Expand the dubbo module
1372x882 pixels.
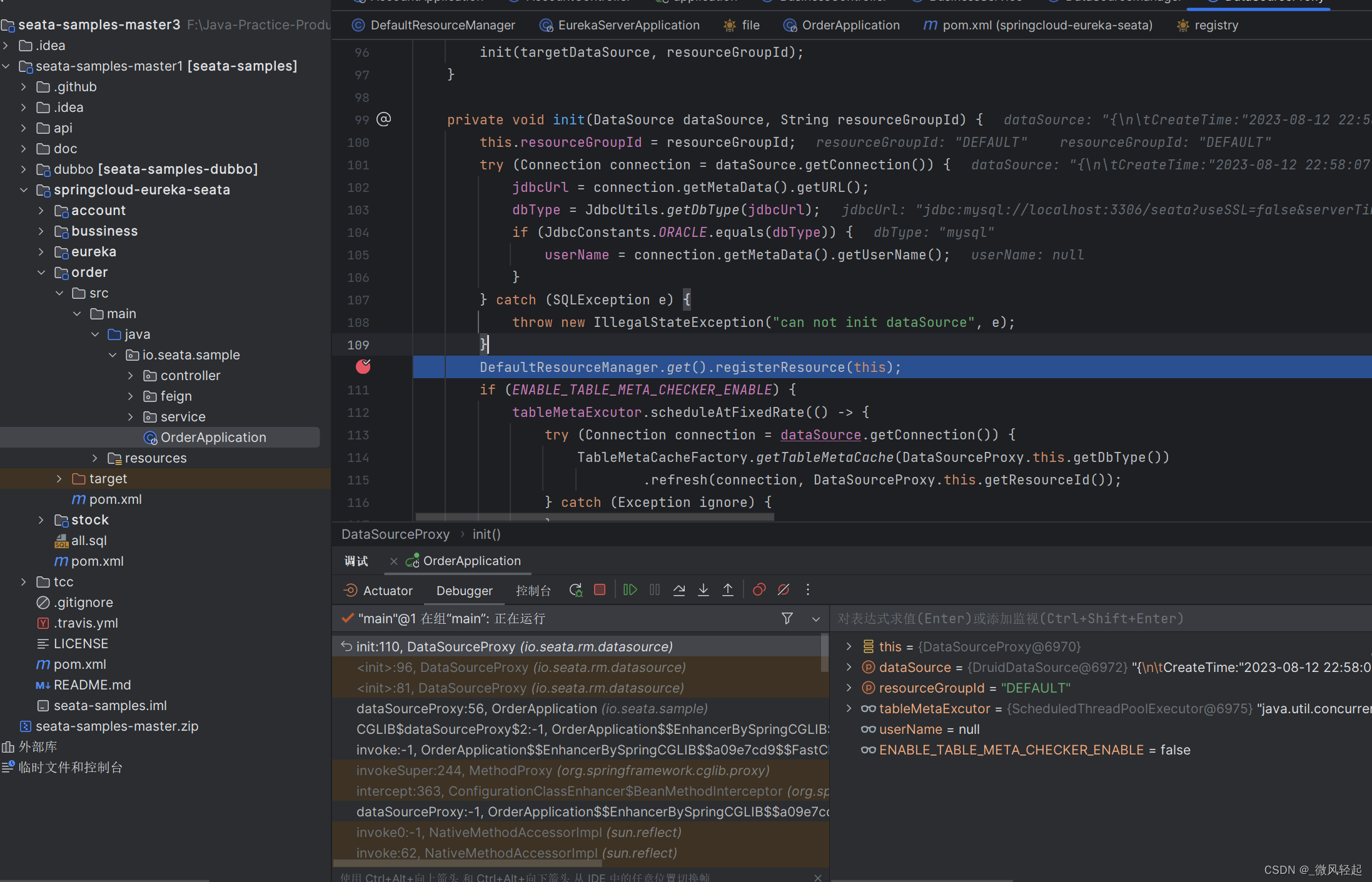tap(24, 169)
